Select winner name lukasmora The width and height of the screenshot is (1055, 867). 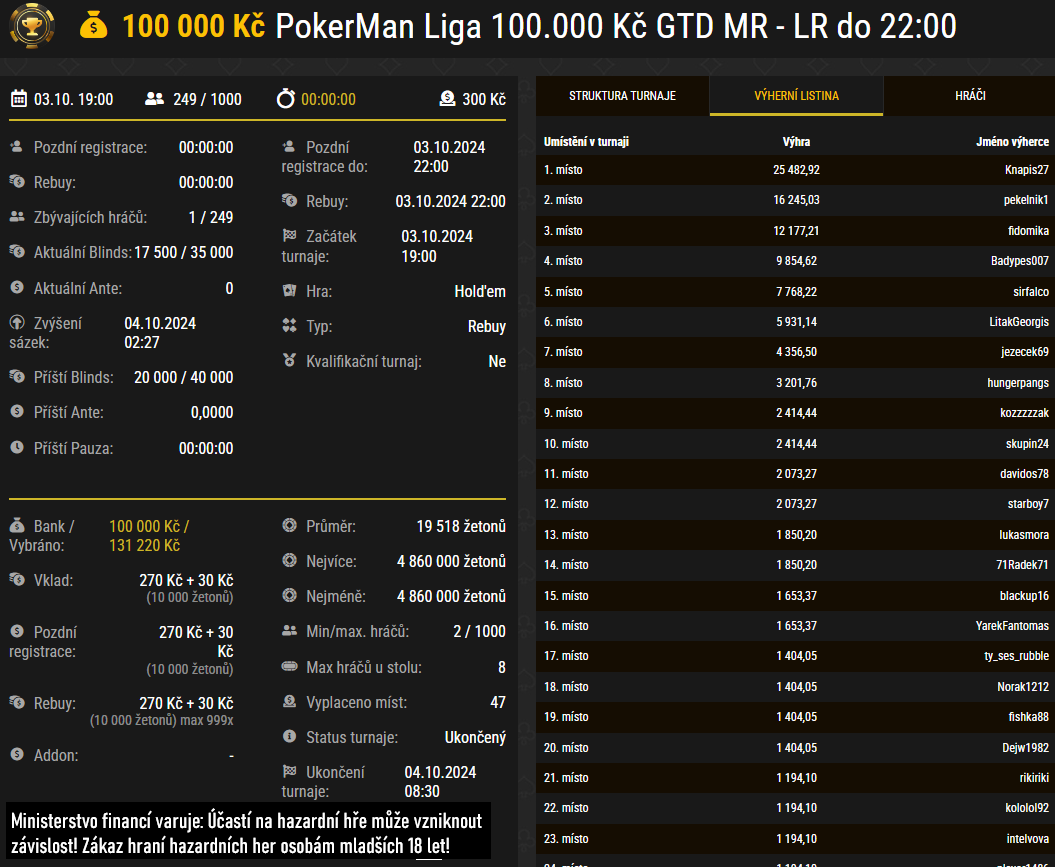tap(1024, 535)
